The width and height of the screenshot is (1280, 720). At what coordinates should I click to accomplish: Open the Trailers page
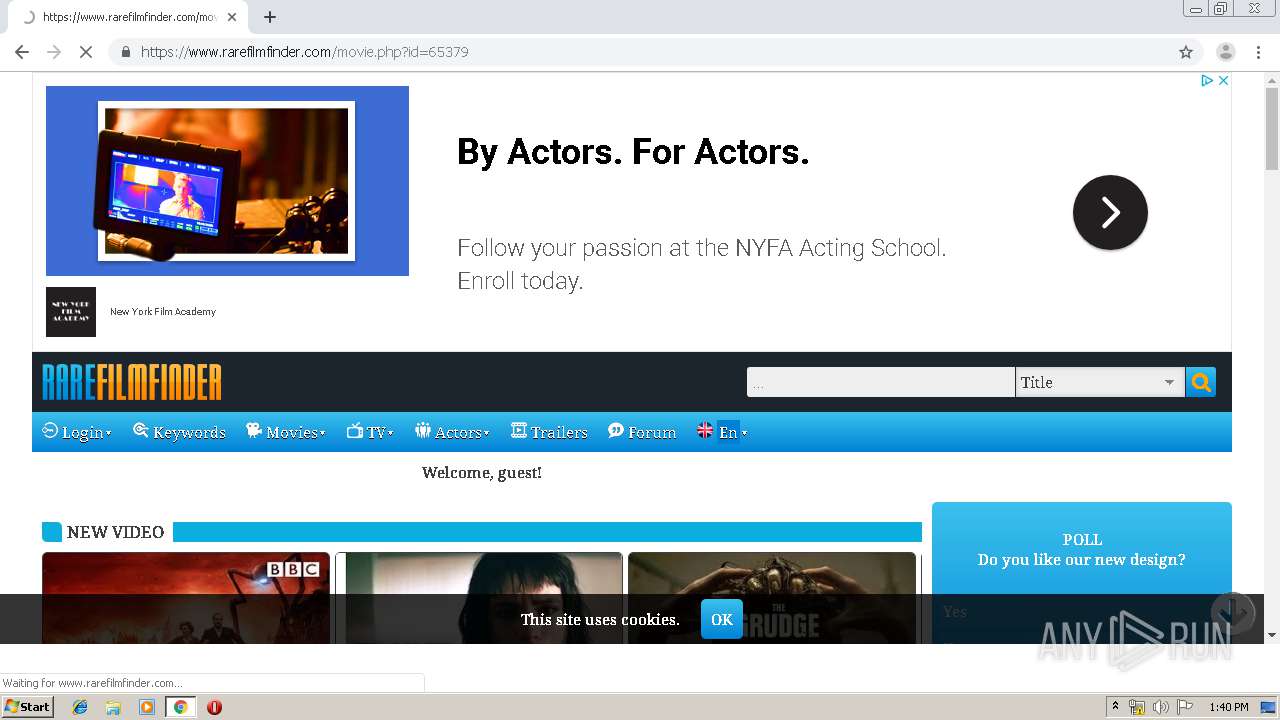tap(549, 432)
